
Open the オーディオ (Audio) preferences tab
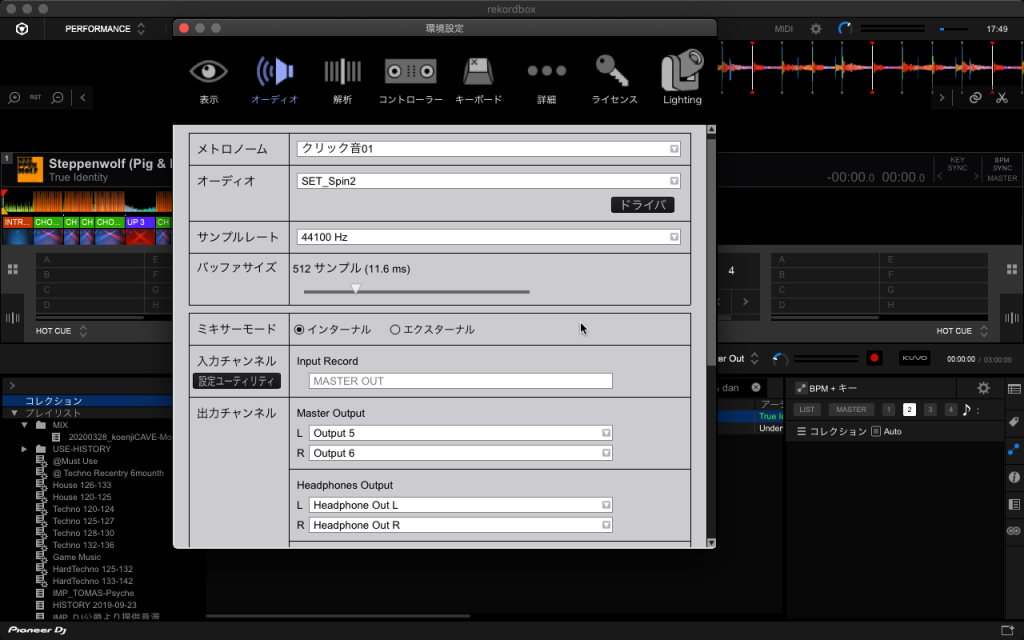pos(274,81)
